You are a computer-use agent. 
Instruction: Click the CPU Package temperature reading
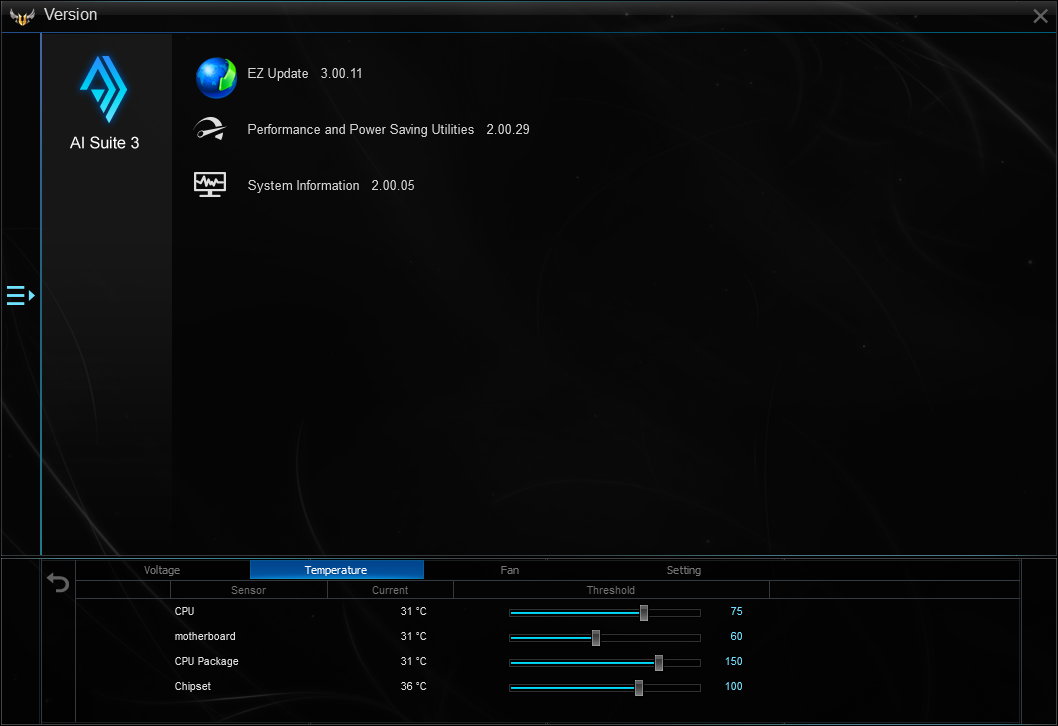pos(414,661)
